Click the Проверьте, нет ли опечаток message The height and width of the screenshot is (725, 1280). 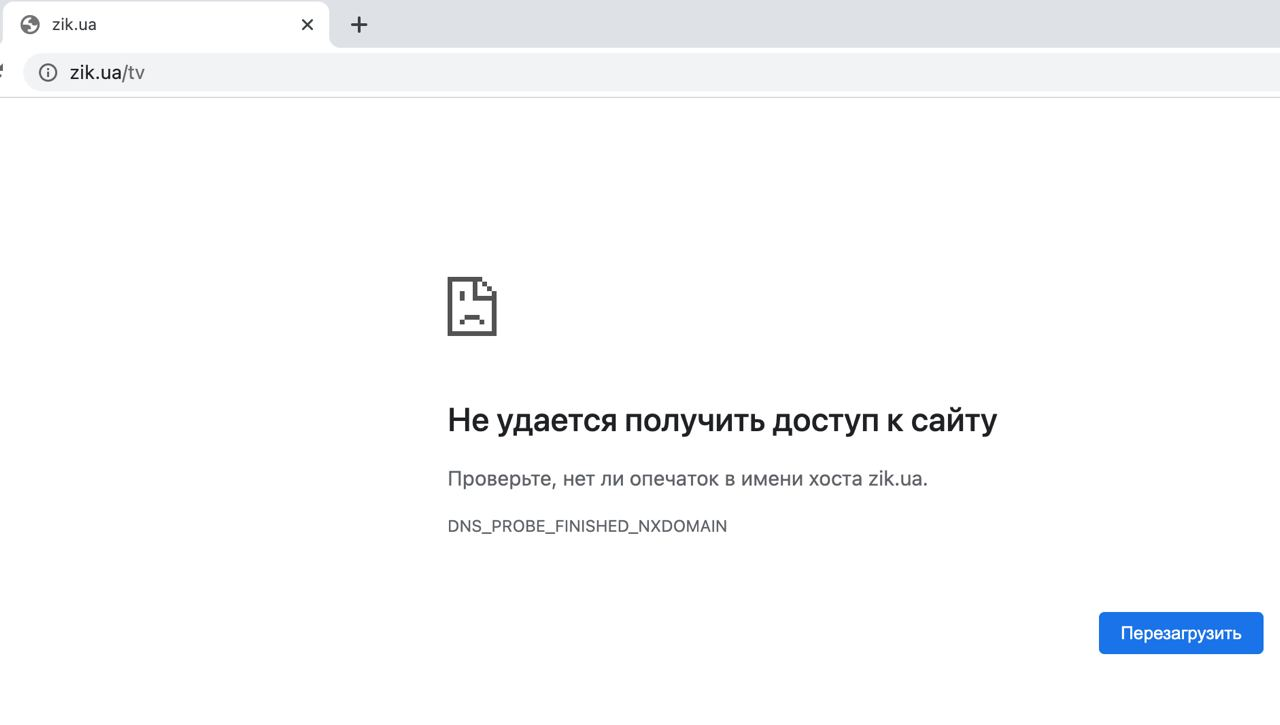(687, 479)
